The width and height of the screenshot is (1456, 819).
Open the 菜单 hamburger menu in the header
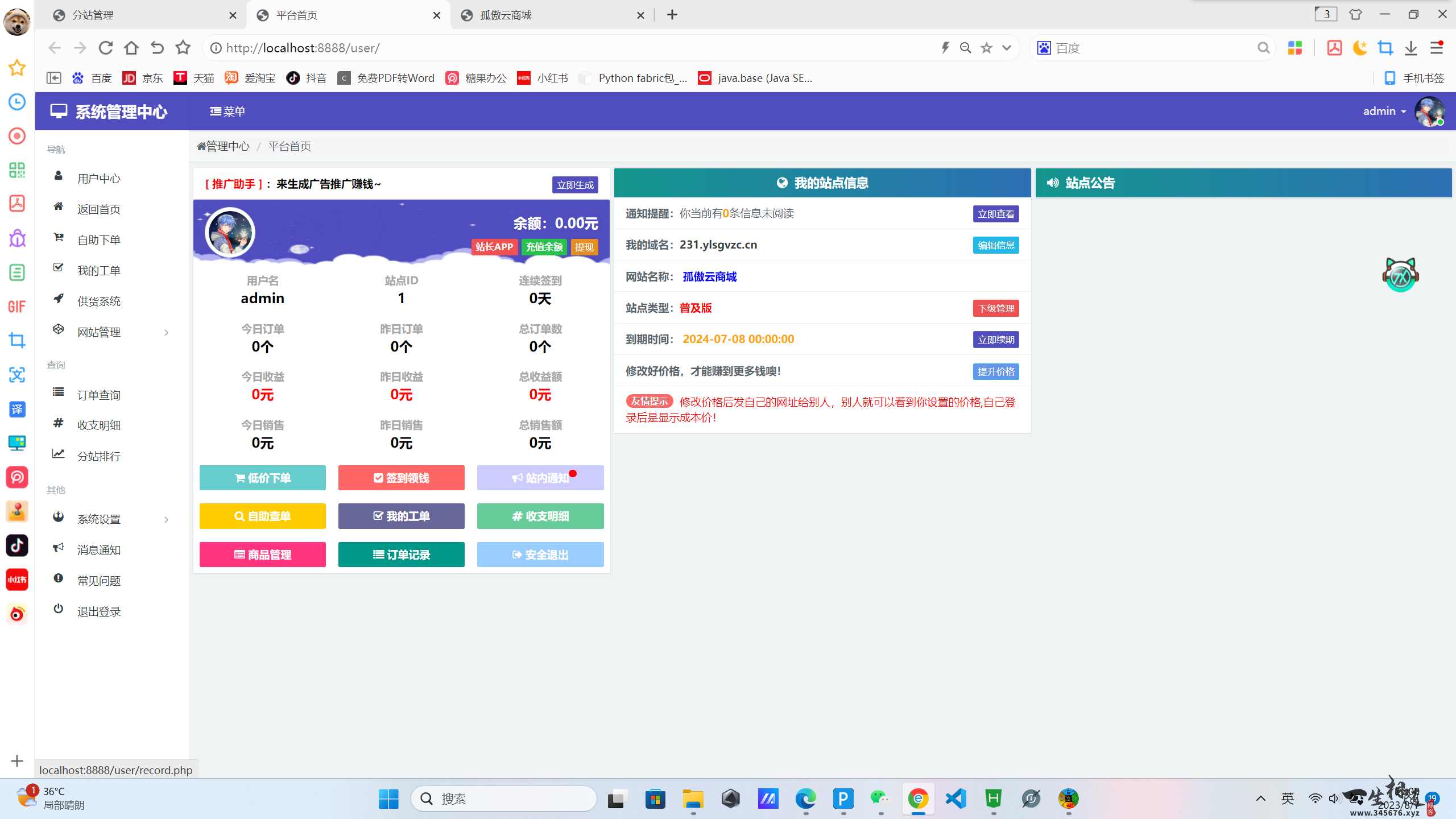(x=227, y=111)
